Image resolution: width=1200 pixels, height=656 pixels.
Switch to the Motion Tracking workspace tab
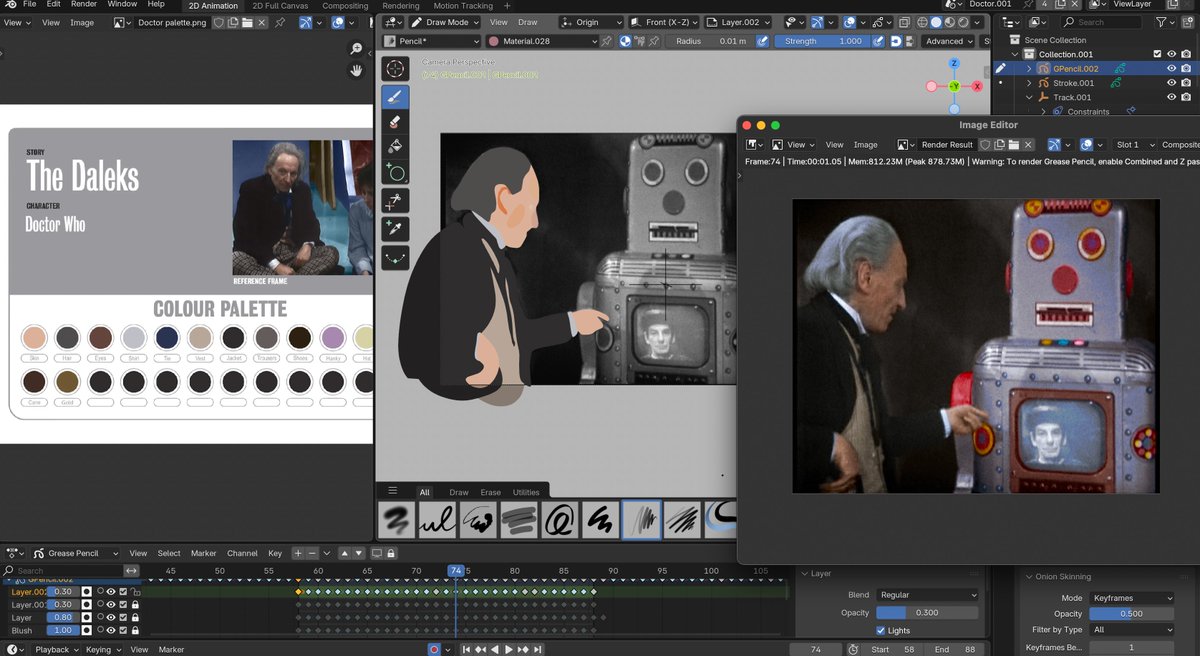[464, 6]
